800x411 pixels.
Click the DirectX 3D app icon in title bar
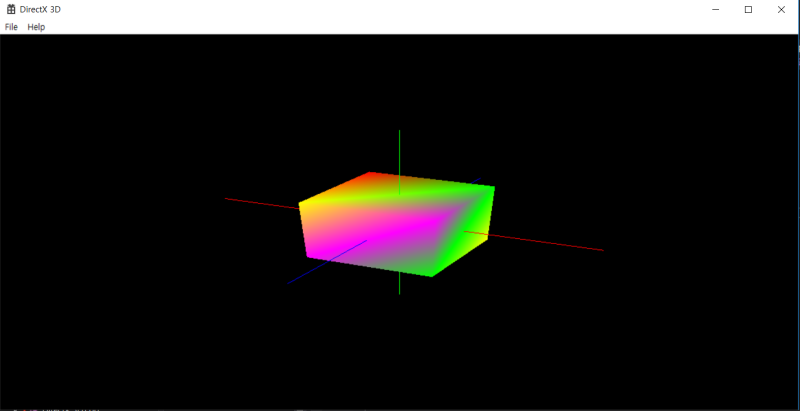click(x=11, y=9)
